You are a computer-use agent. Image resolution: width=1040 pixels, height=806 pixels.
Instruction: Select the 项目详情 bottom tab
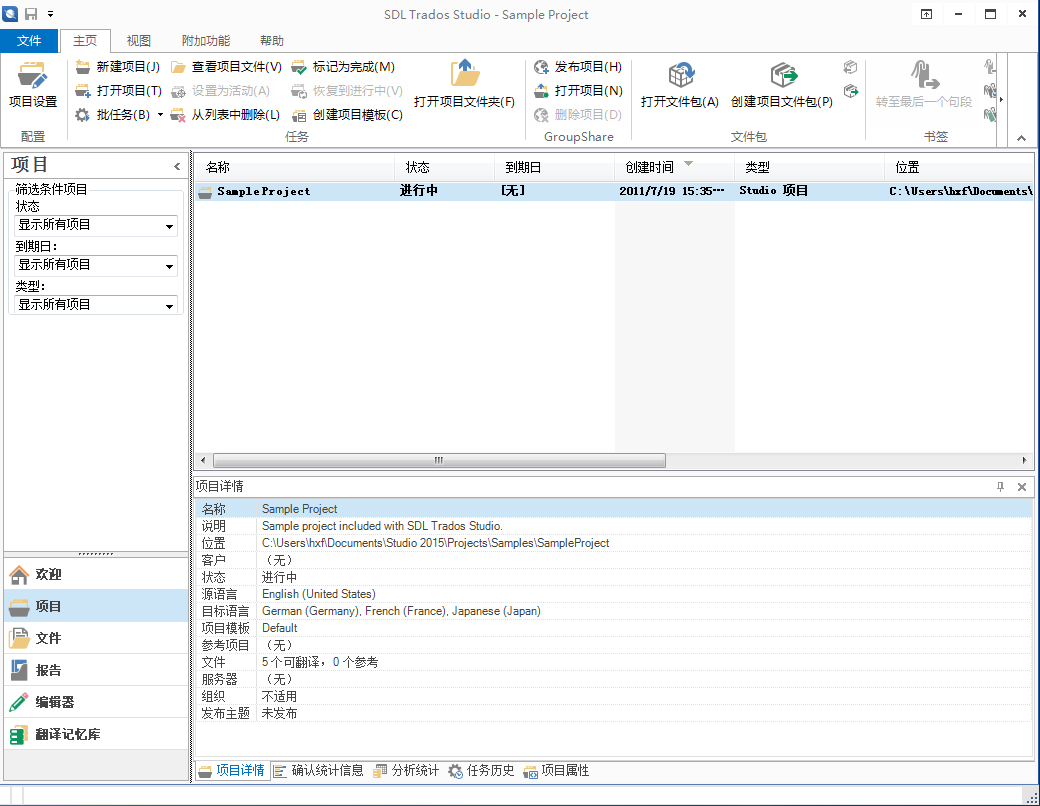tap(232, 771)
